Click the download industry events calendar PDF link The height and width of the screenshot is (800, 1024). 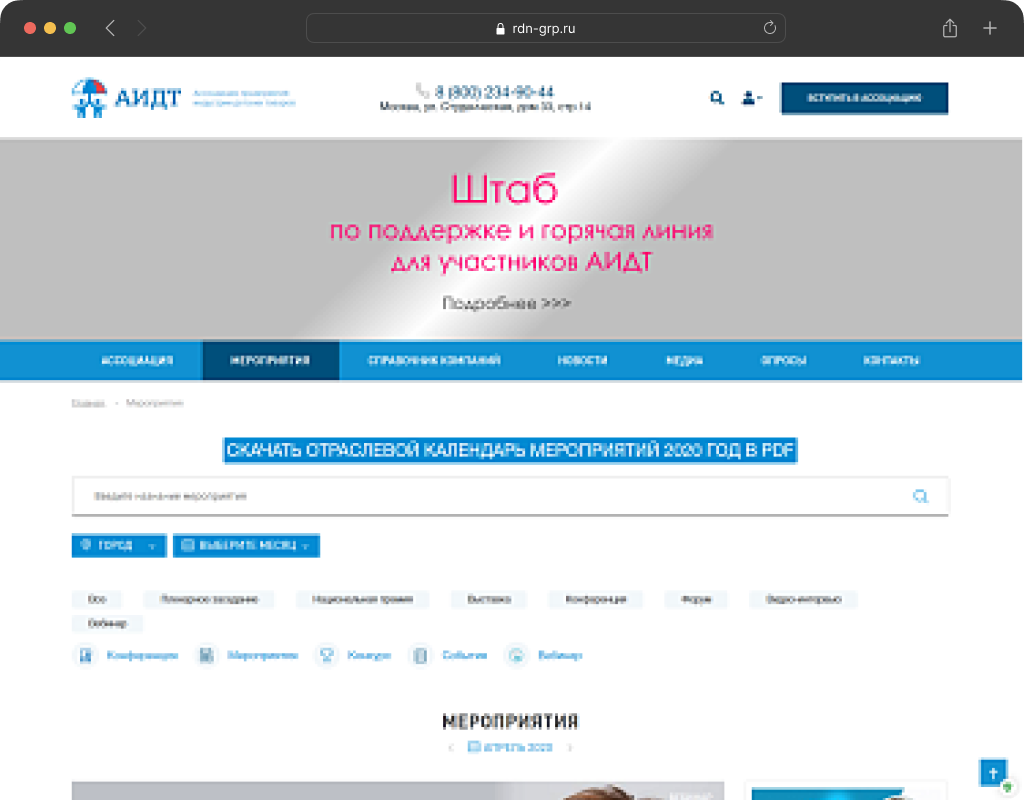click(x=510, y=451)
